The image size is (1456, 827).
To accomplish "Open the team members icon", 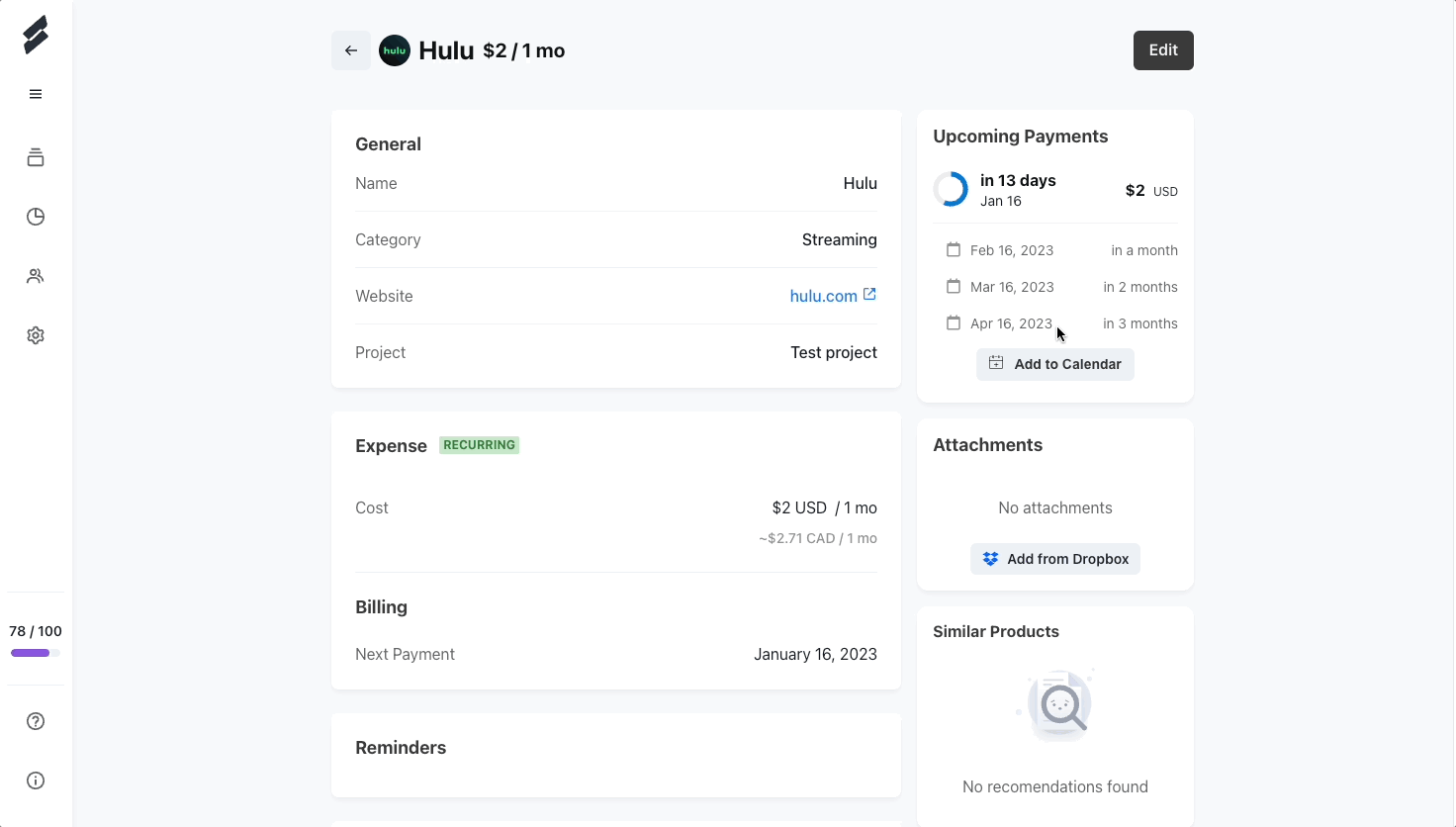I will pyautogui.click(x=36, y=276).
